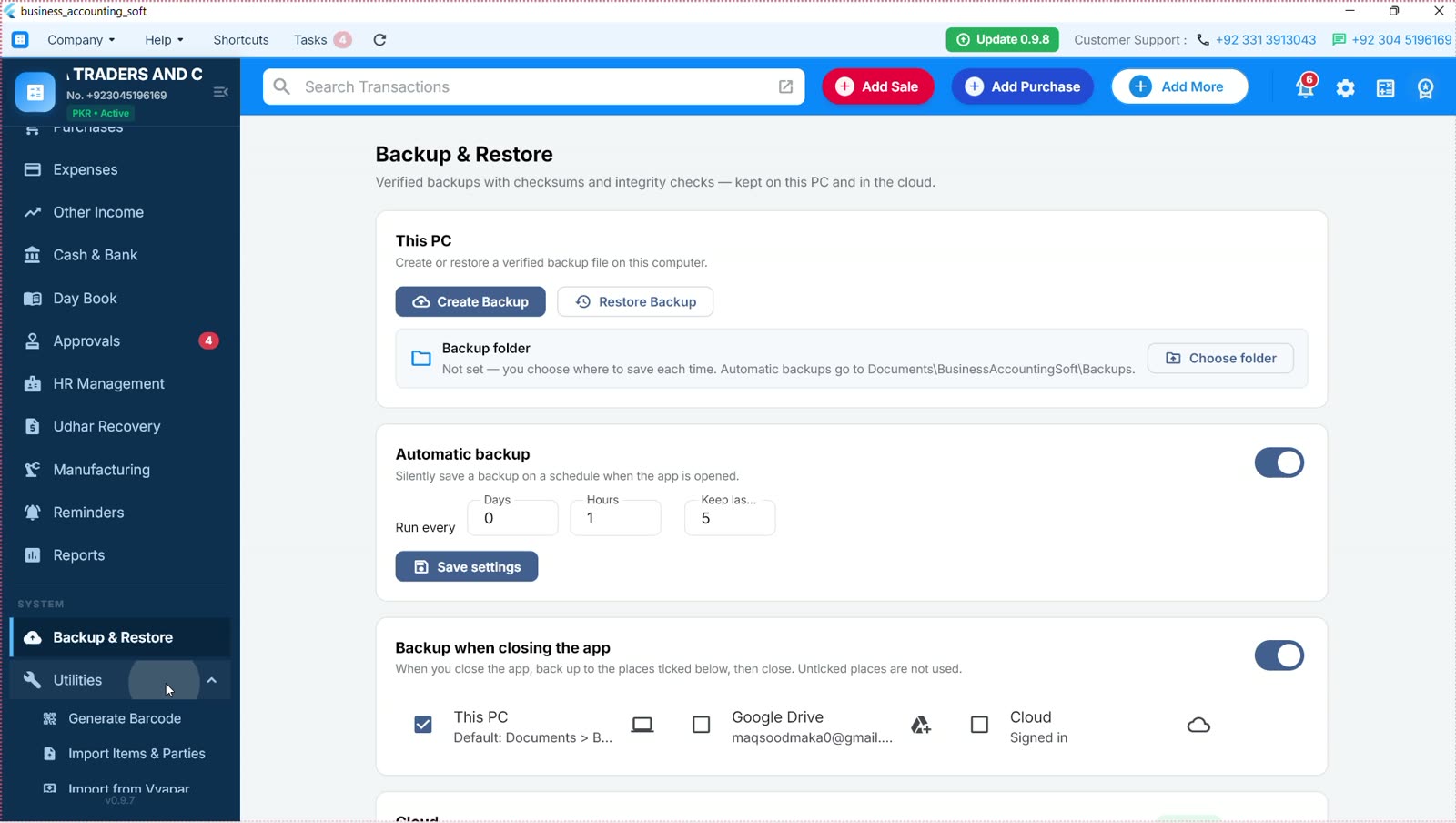Image resolution: width=1456 pixels, height=823 pixels.
Task: Open notifications bell with 6 badge
Action: pyautogui.click(x=1306, y=86)
